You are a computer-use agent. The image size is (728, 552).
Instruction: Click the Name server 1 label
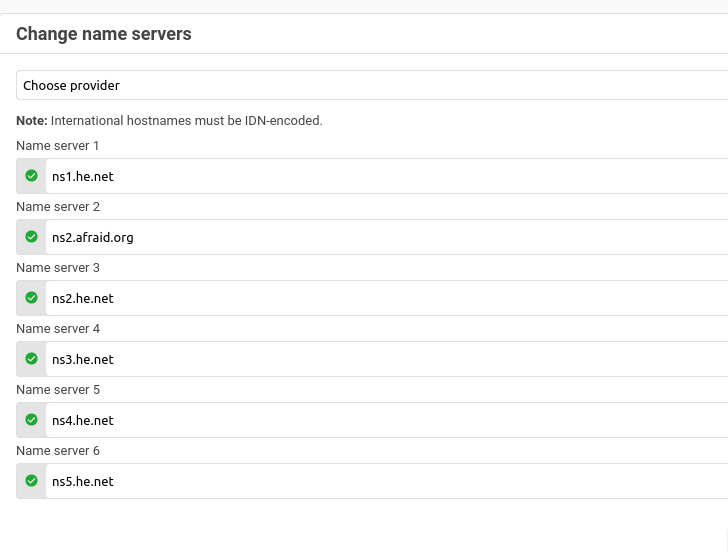coord(58,146)
